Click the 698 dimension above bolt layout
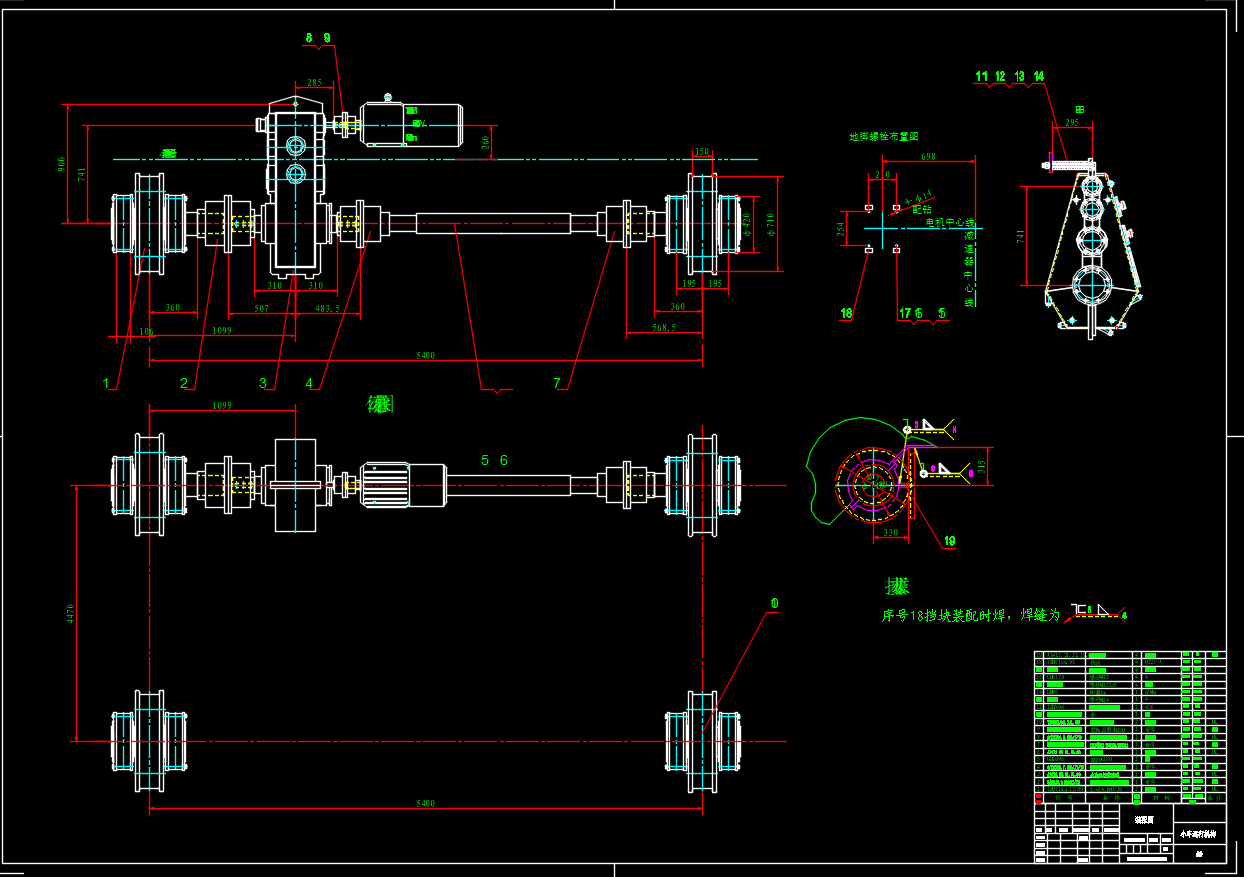The image size is (1244, 877). [x=928, y=157]
